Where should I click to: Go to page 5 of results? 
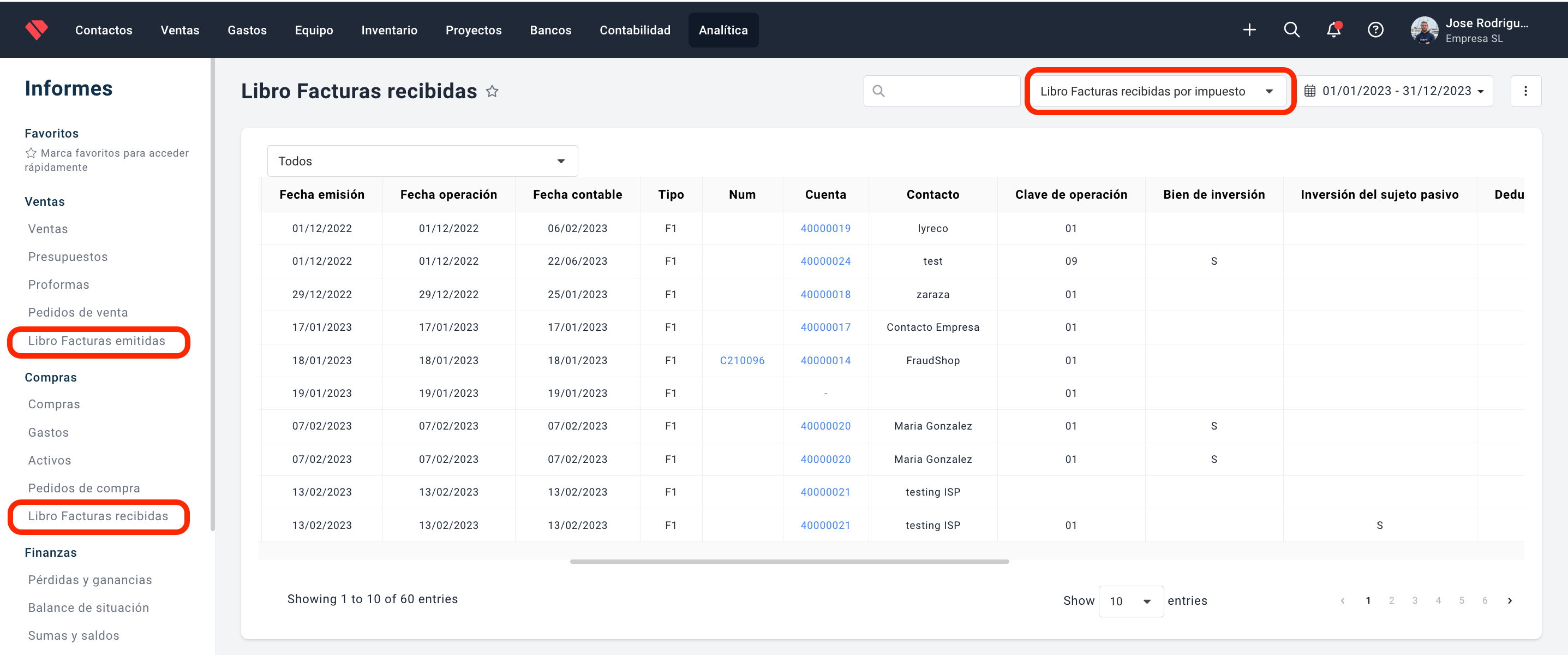pyautogui.click(x=1462, y=600)
